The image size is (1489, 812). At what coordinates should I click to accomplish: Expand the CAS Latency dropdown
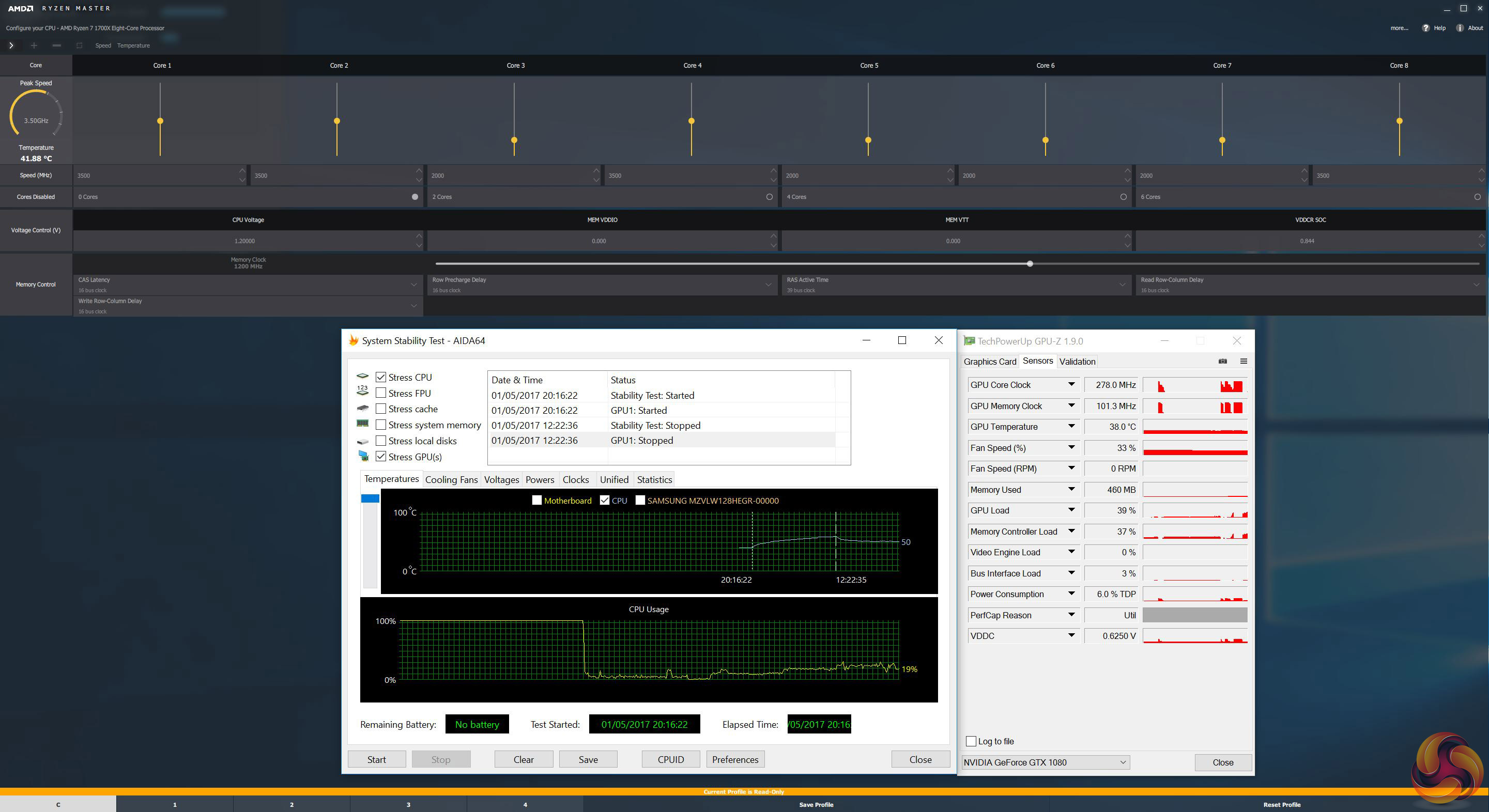pyautogui.click(x=414, y=284)
